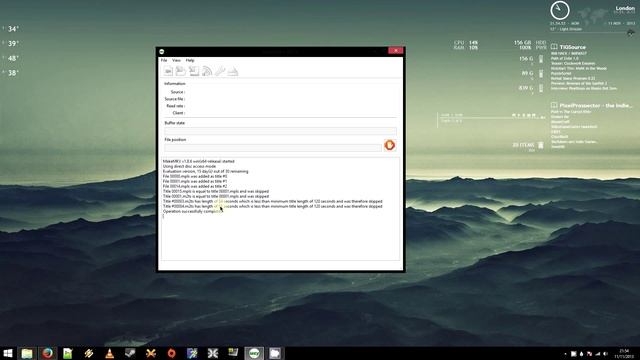The width and height of the screenshot is (640, 360).
Task: Click the MakeMKV taskbar icon
Action: pos(254,353)
